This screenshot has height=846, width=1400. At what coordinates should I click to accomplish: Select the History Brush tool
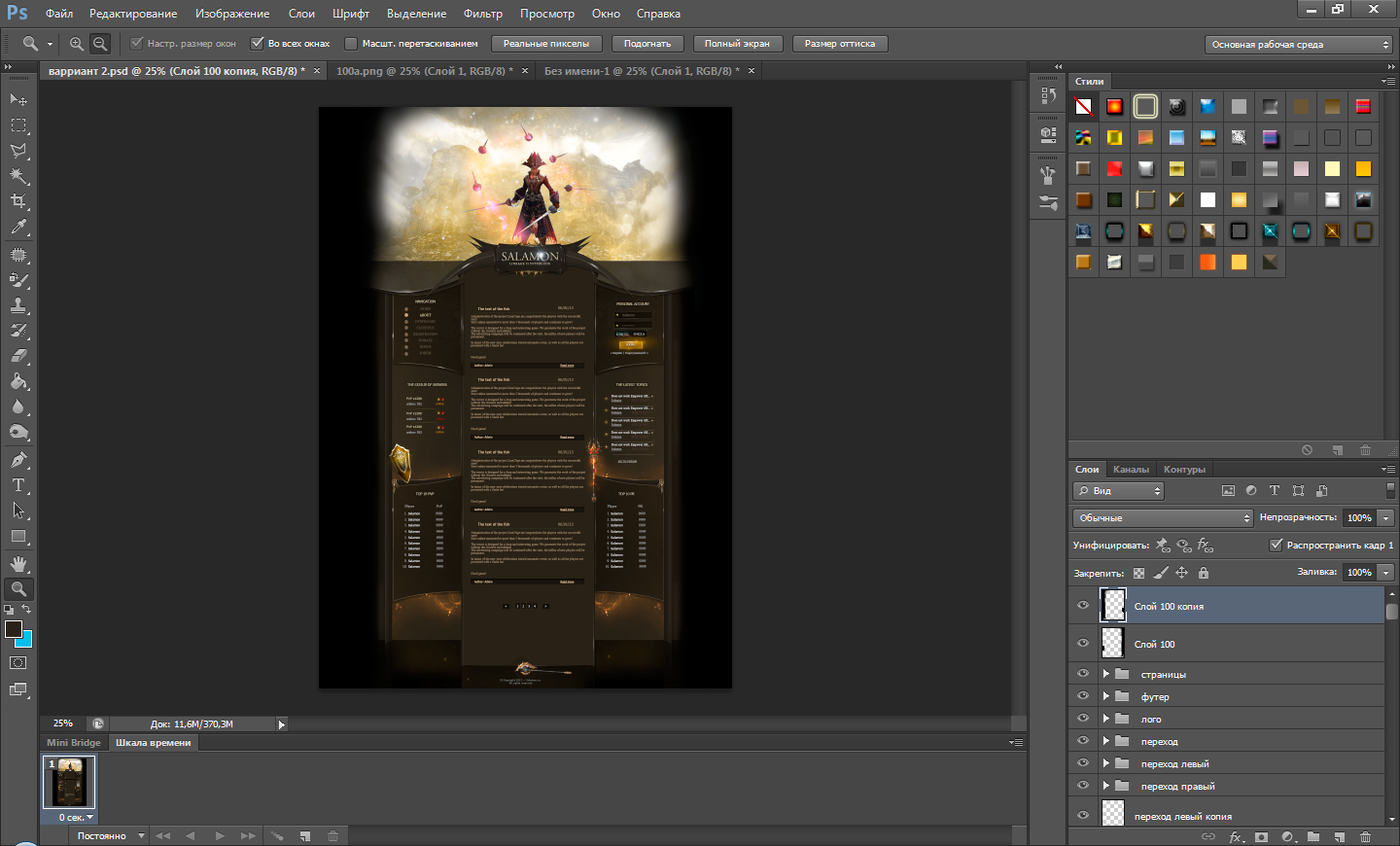(18, 330)
